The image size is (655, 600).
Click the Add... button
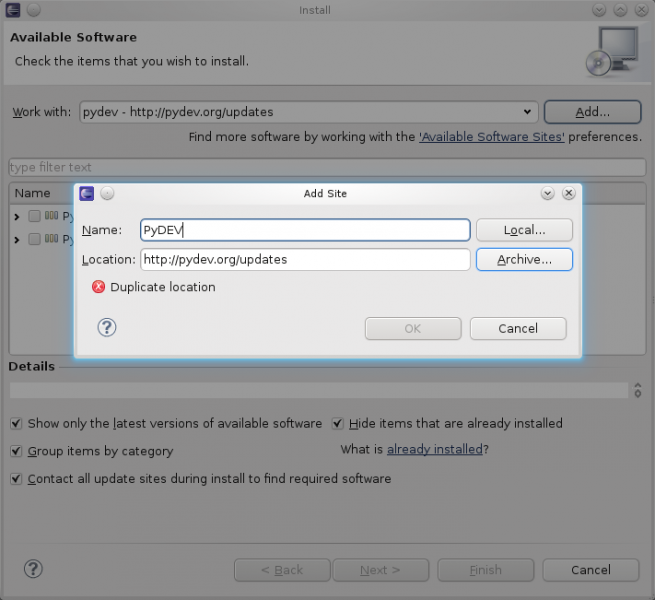(592, 112)
